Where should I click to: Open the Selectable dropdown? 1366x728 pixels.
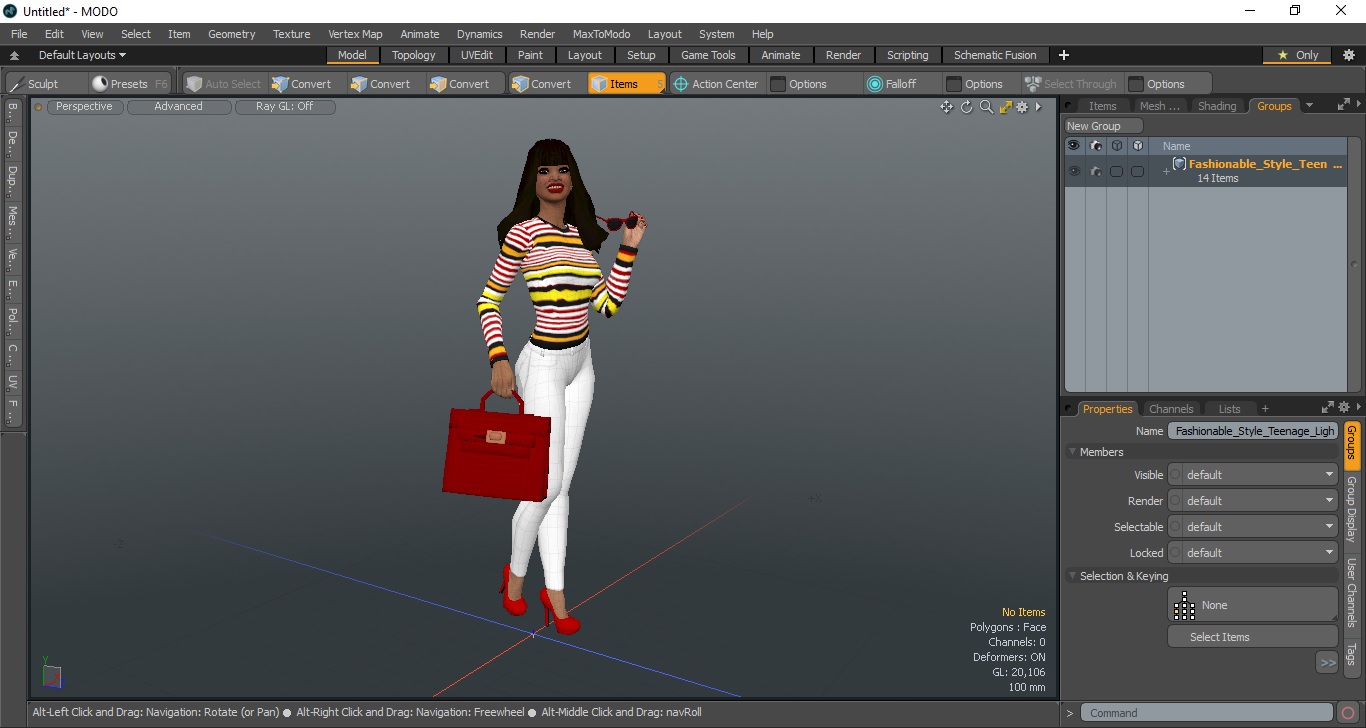coord(1253,527)
